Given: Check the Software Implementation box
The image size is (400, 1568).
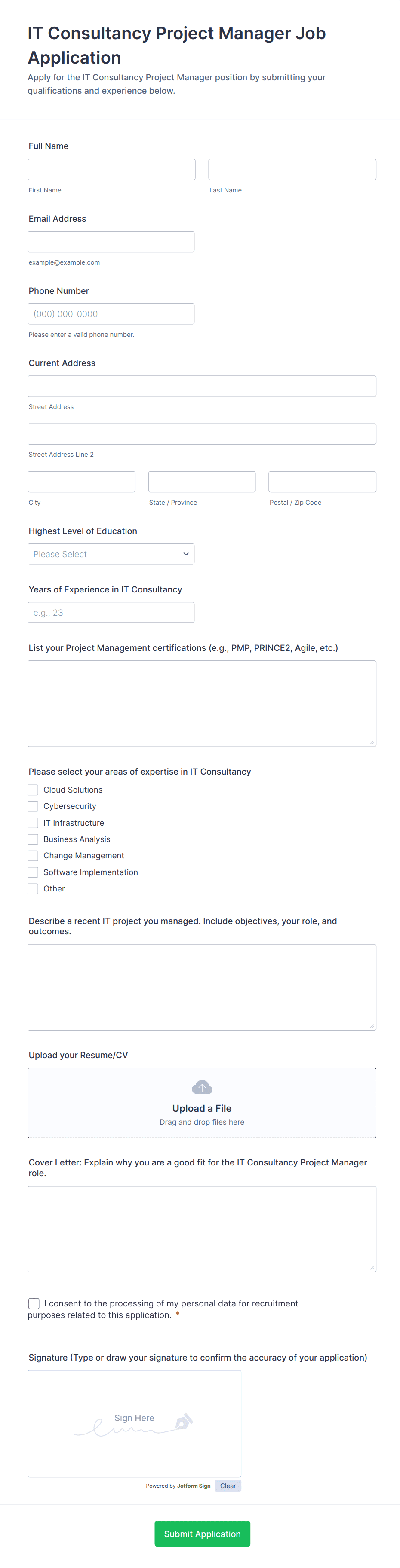Looking at the screenshot, I should (33, 872).
